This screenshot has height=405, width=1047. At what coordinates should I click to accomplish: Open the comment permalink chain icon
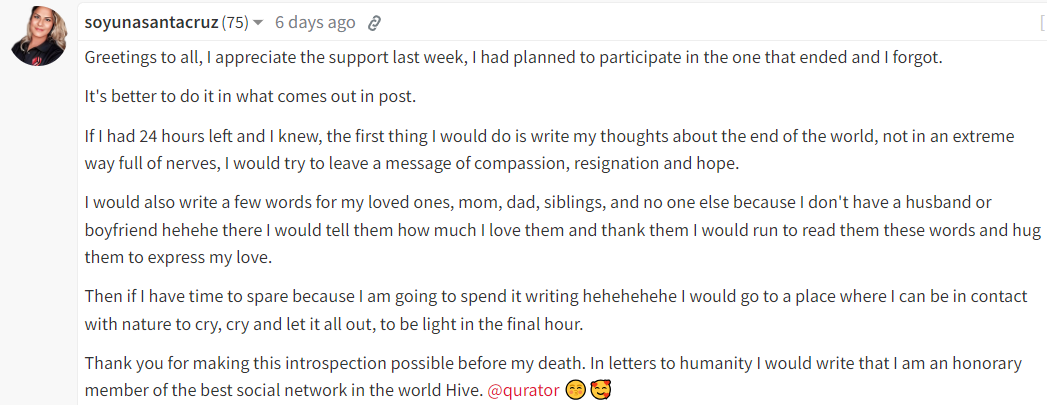tap(375, 23)
